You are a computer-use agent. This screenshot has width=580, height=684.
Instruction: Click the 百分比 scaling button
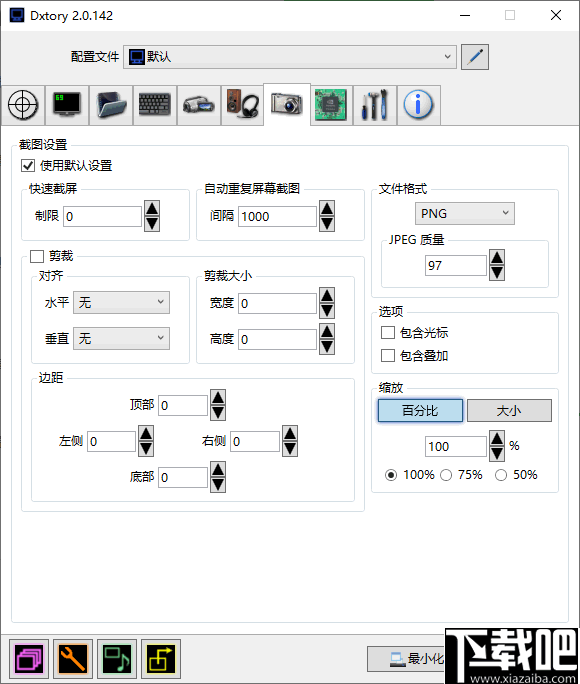coord(420,410)
